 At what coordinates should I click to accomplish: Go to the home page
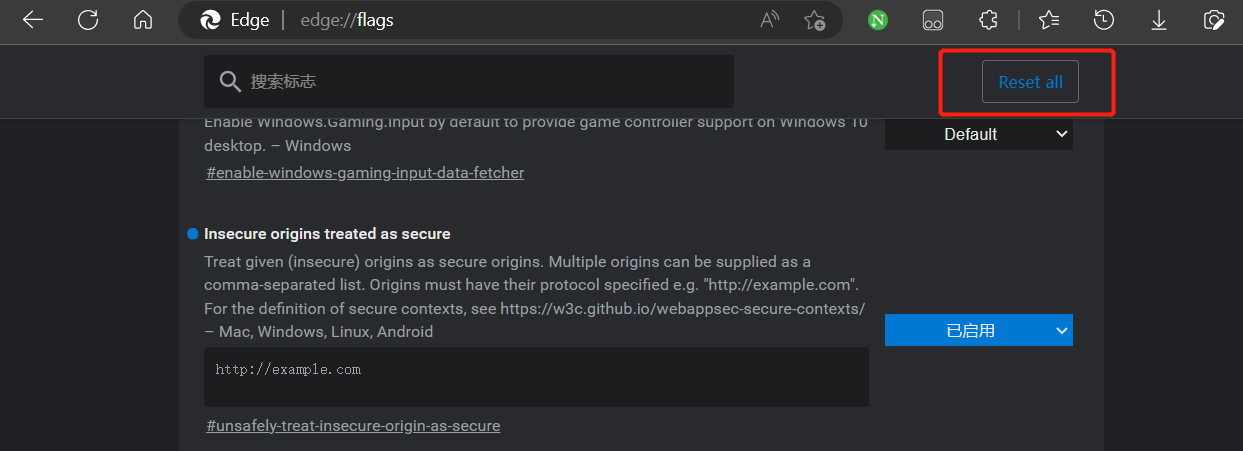(143, 20)
